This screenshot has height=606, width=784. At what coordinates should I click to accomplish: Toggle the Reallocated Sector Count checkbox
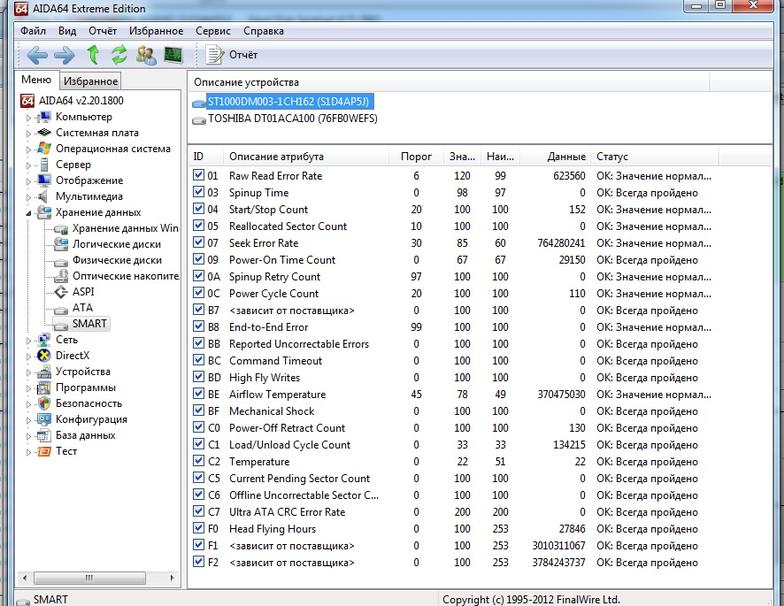click(198, 226)
